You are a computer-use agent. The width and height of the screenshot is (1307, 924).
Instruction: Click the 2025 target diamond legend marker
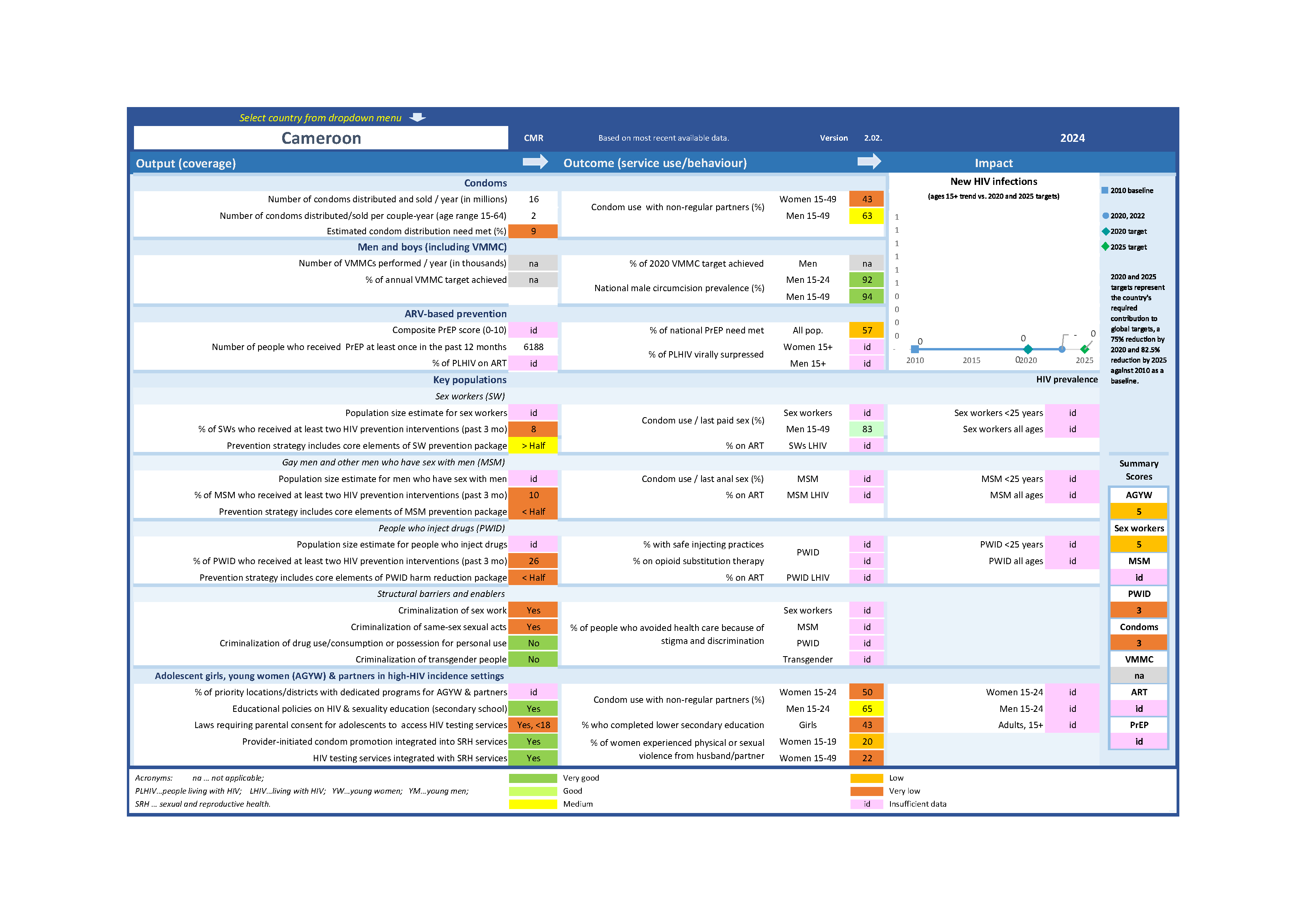tap(1105, 247)
